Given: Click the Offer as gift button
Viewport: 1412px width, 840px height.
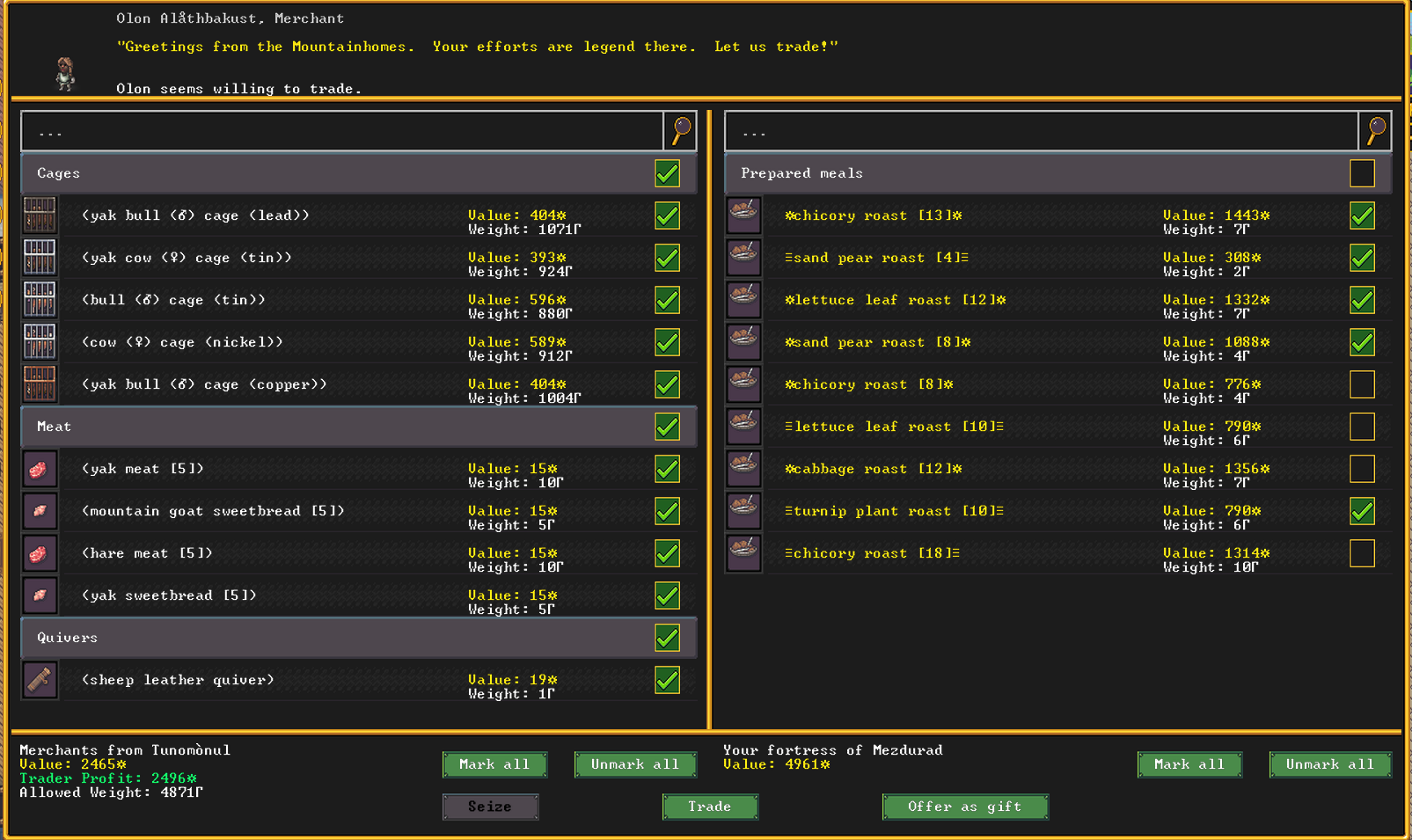Looking at the screenshot, I should [965, 807].
